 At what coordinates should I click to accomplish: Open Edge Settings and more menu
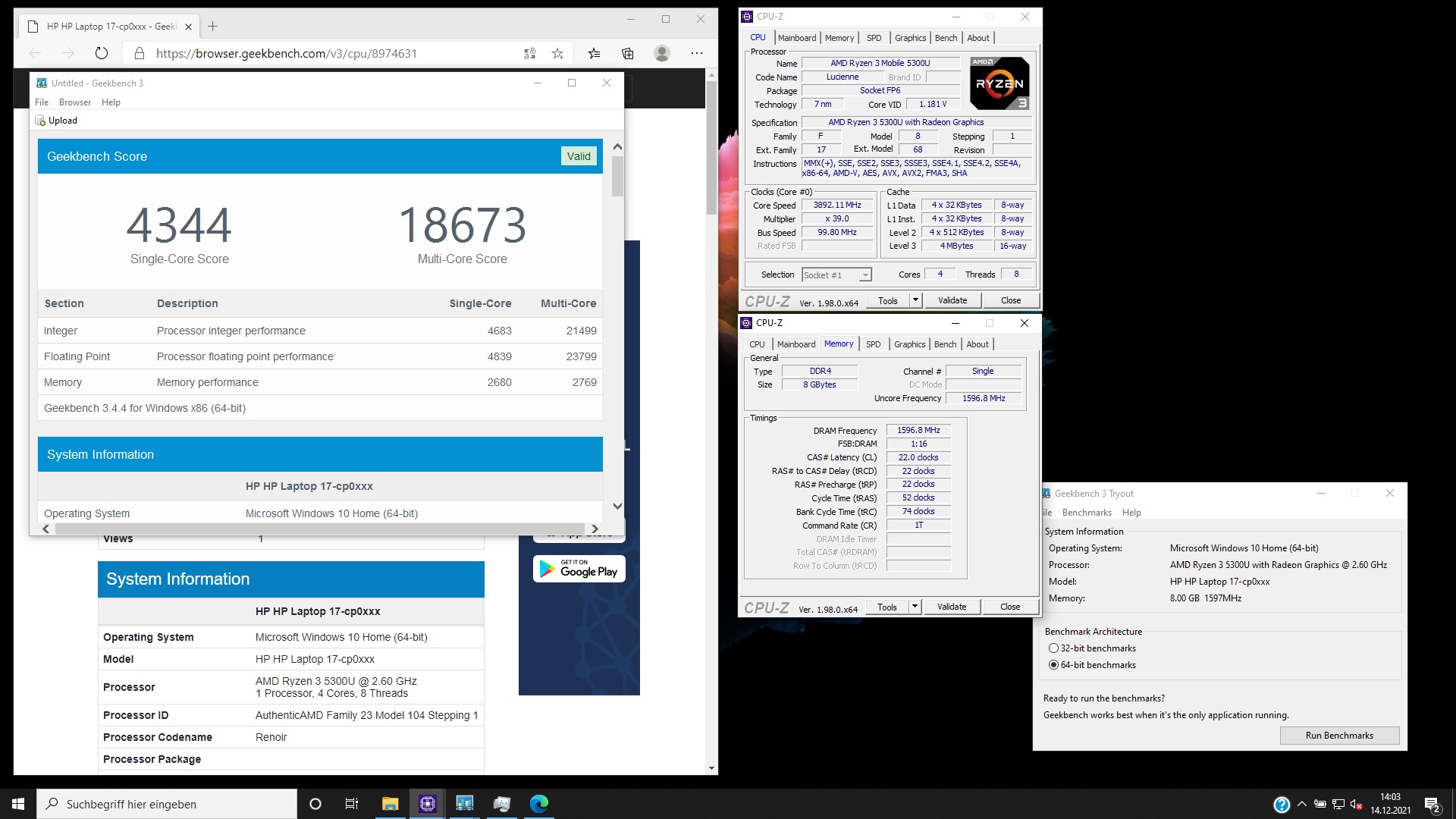(x=697, y=53)
